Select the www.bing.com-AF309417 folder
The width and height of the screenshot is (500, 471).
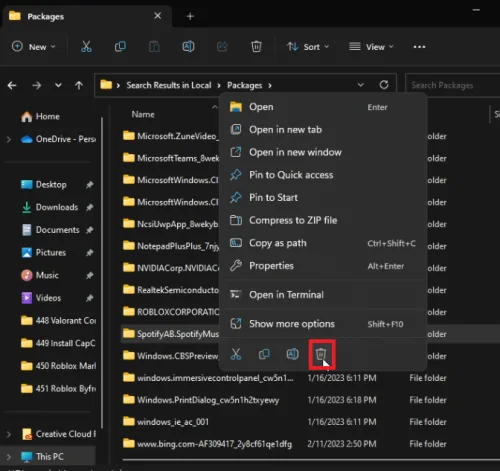207,444
